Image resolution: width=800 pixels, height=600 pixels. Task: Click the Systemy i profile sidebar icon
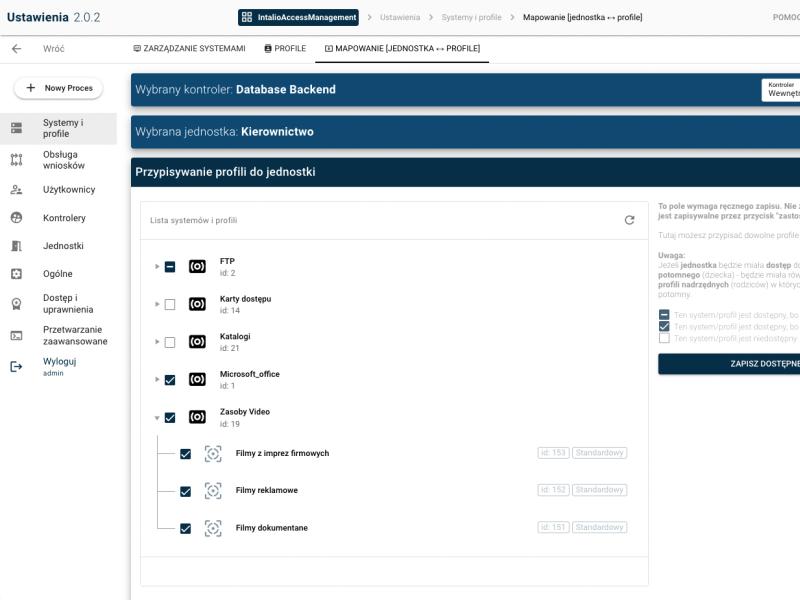16,128
